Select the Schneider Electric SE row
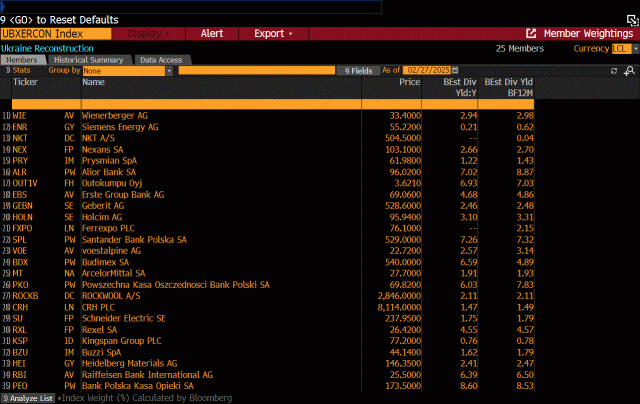This screenshot has width=640, height=404. click(267, 319)
